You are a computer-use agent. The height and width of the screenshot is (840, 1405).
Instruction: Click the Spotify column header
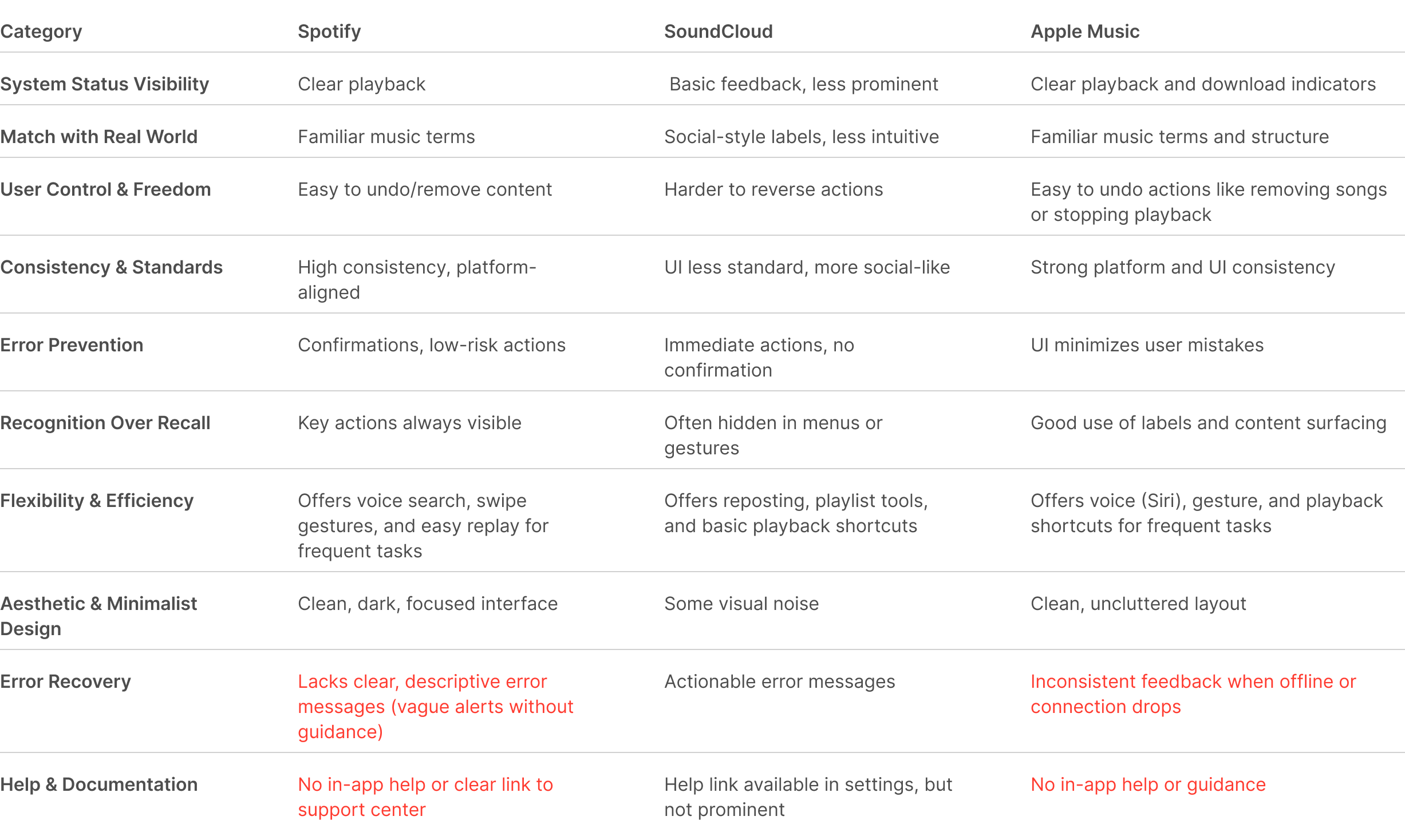(329, 31)
